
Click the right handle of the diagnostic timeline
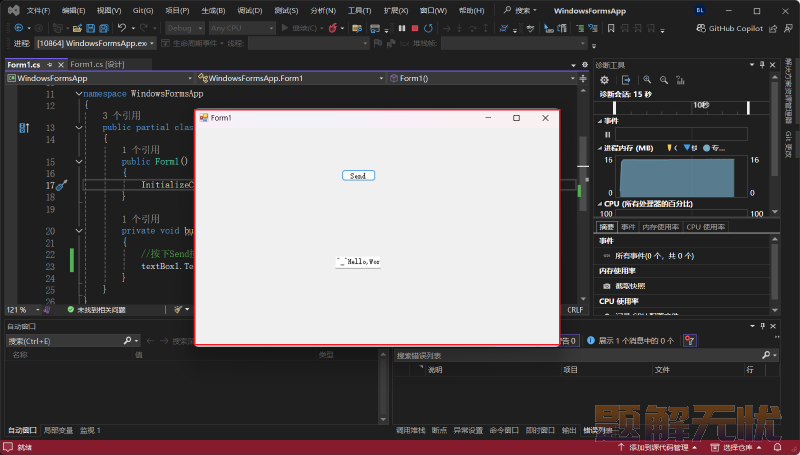tap(748, 108)
